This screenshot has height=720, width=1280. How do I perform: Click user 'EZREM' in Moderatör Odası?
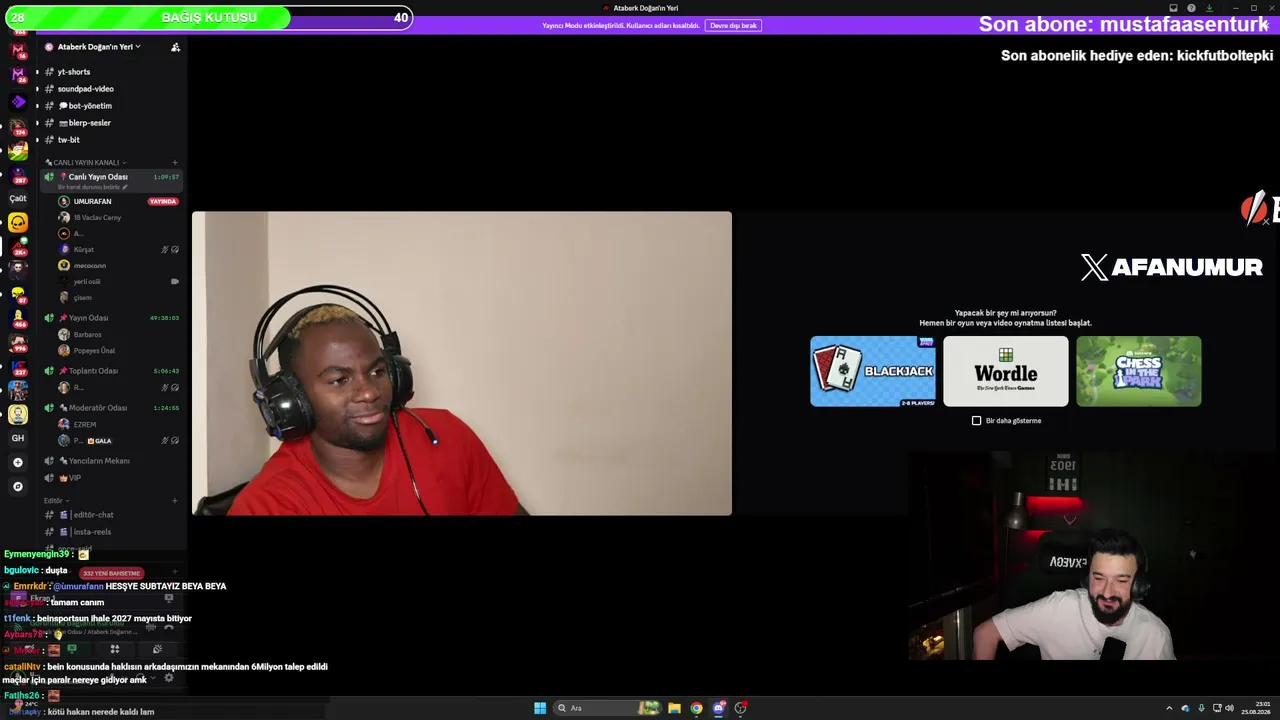pyautogui.click(x=84, y=424)
